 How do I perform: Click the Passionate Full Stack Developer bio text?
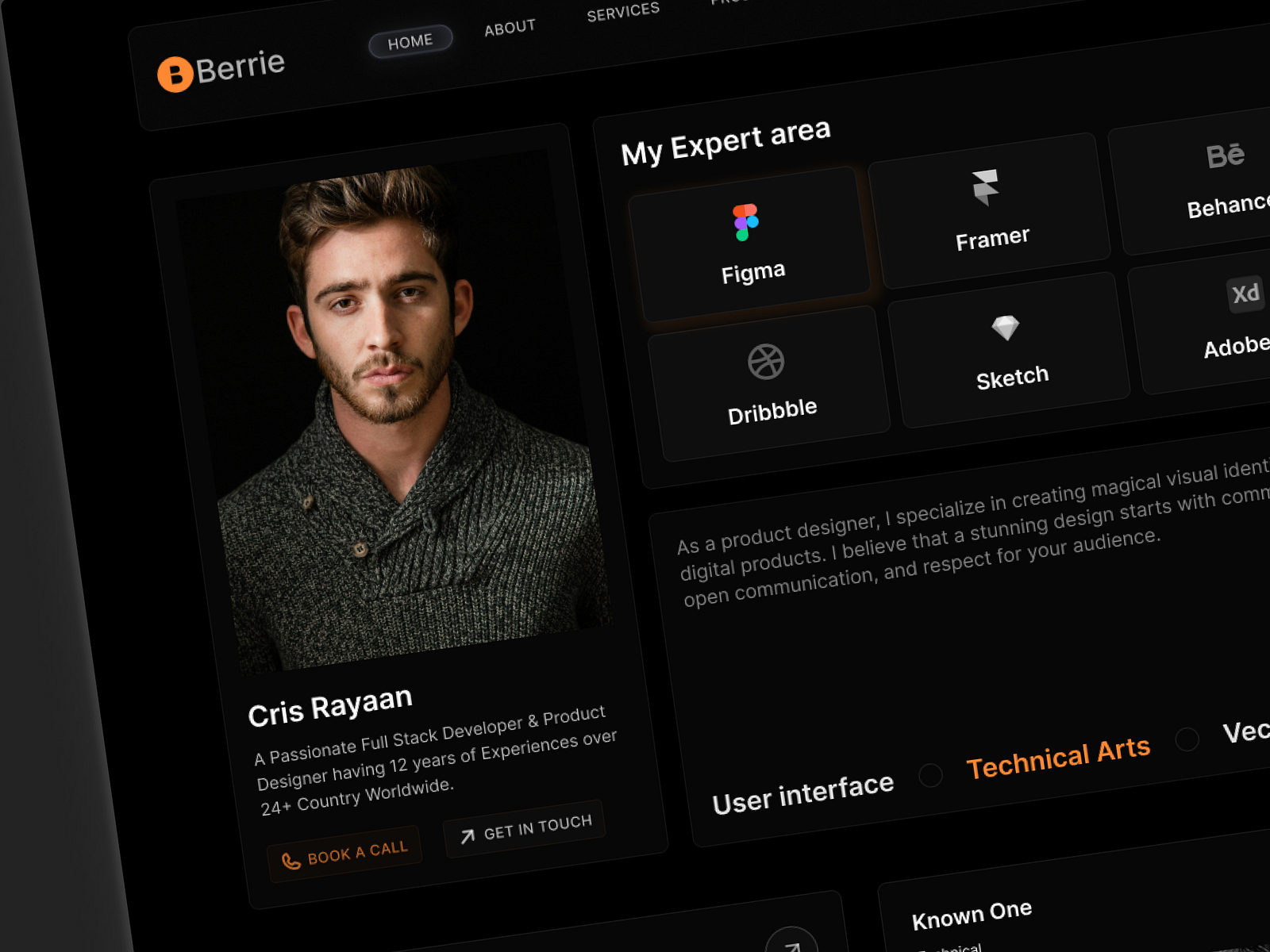435,760
